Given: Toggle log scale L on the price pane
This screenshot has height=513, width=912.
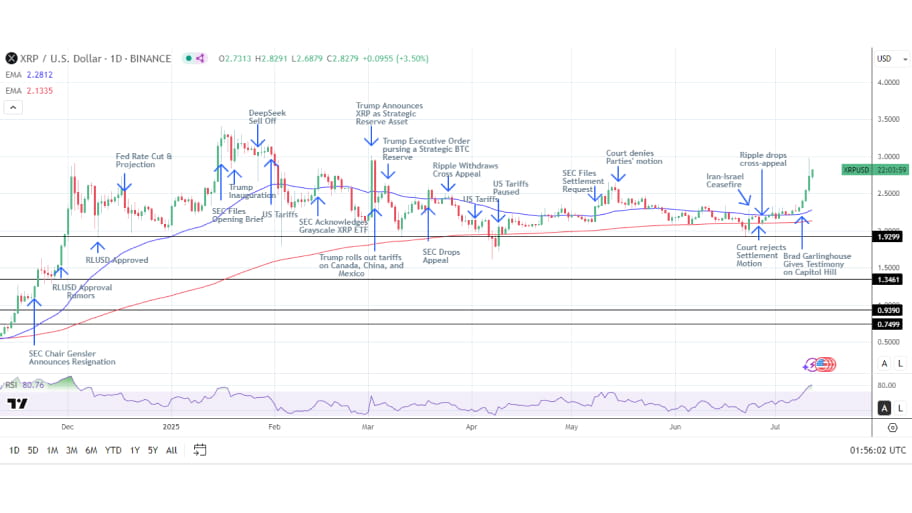Looking at the screenshot, I should click(x=900, y=364).
